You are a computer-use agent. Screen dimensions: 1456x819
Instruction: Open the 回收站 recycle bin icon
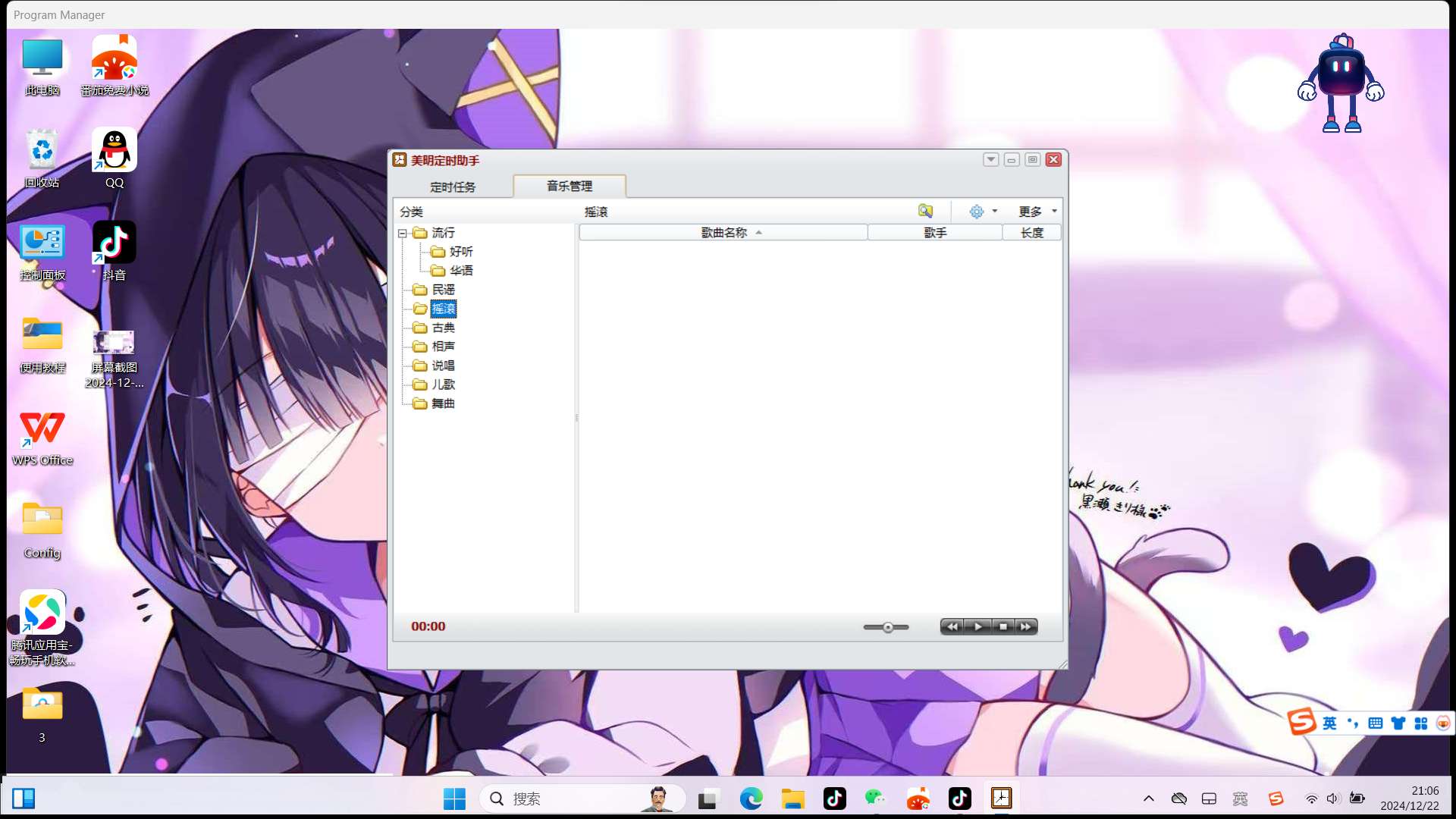tap(42, 159)
